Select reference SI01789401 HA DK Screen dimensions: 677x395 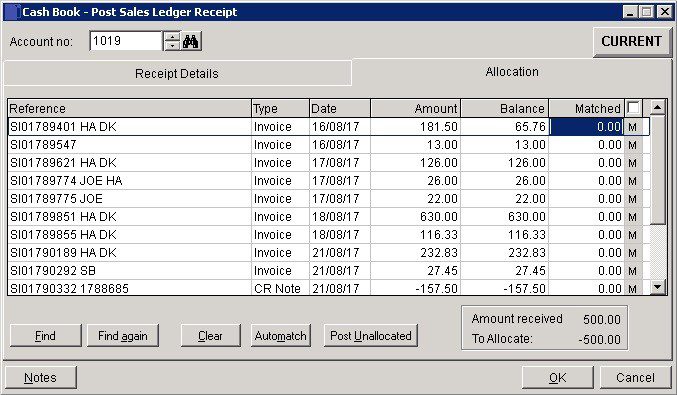pyautogui.click(x=130, y=127)
